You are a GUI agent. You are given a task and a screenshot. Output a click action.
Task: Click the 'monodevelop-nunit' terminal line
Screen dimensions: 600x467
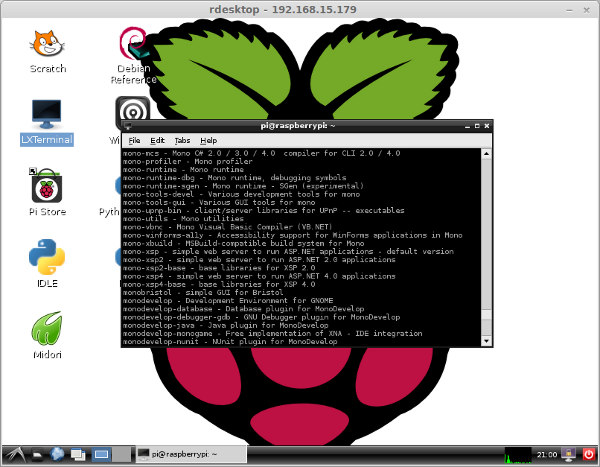pos(230,341)
